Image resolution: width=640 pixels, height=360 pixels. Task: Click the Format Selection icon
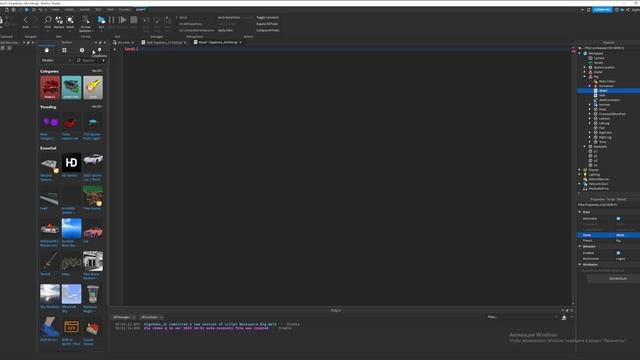pos(85,20)
